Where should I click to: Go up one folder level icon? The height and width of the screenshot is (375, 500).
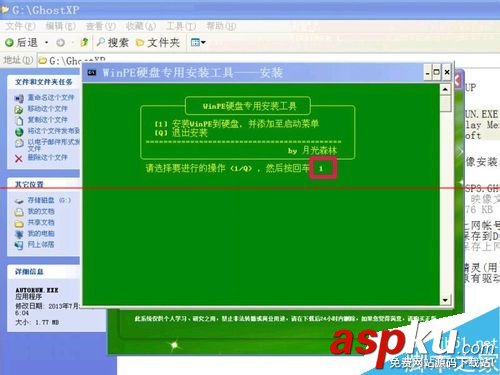pos(84,42)
